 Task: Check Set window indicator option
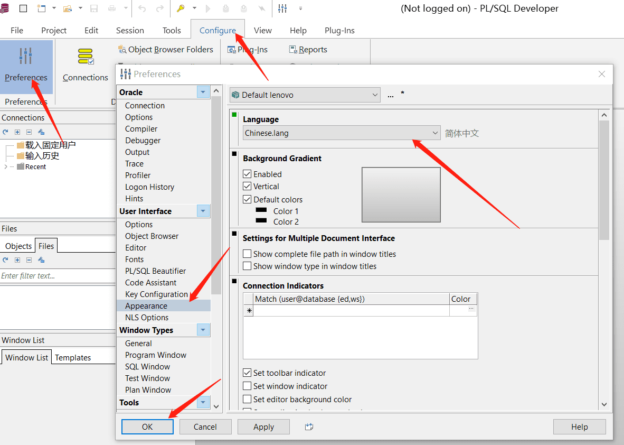pyautogui.click(x=247, y=386)
